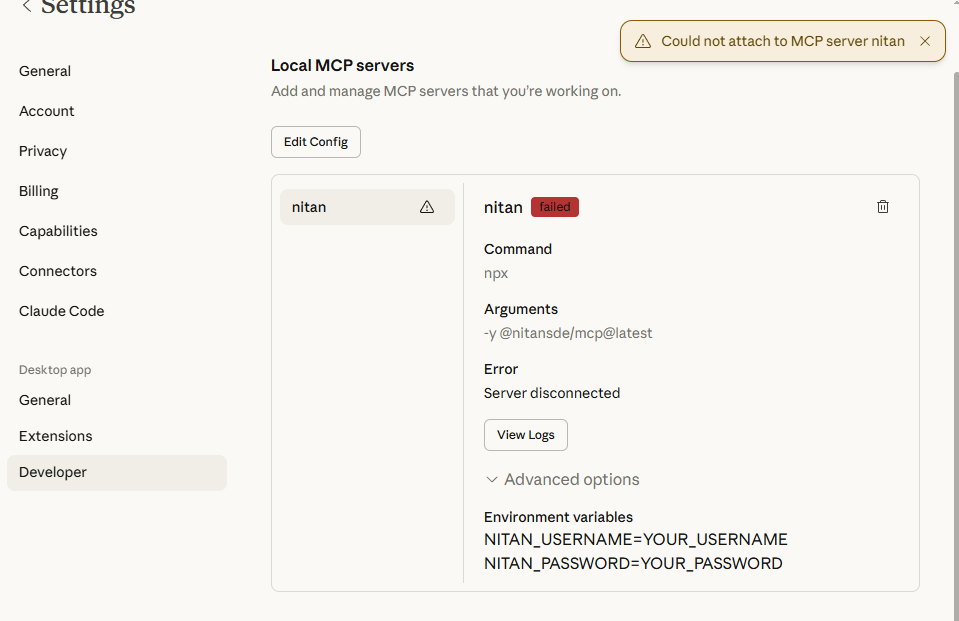The width and height of the screenshot is (959, 621).
Task: Open the Connectors settings page
Action: [58, 271]
